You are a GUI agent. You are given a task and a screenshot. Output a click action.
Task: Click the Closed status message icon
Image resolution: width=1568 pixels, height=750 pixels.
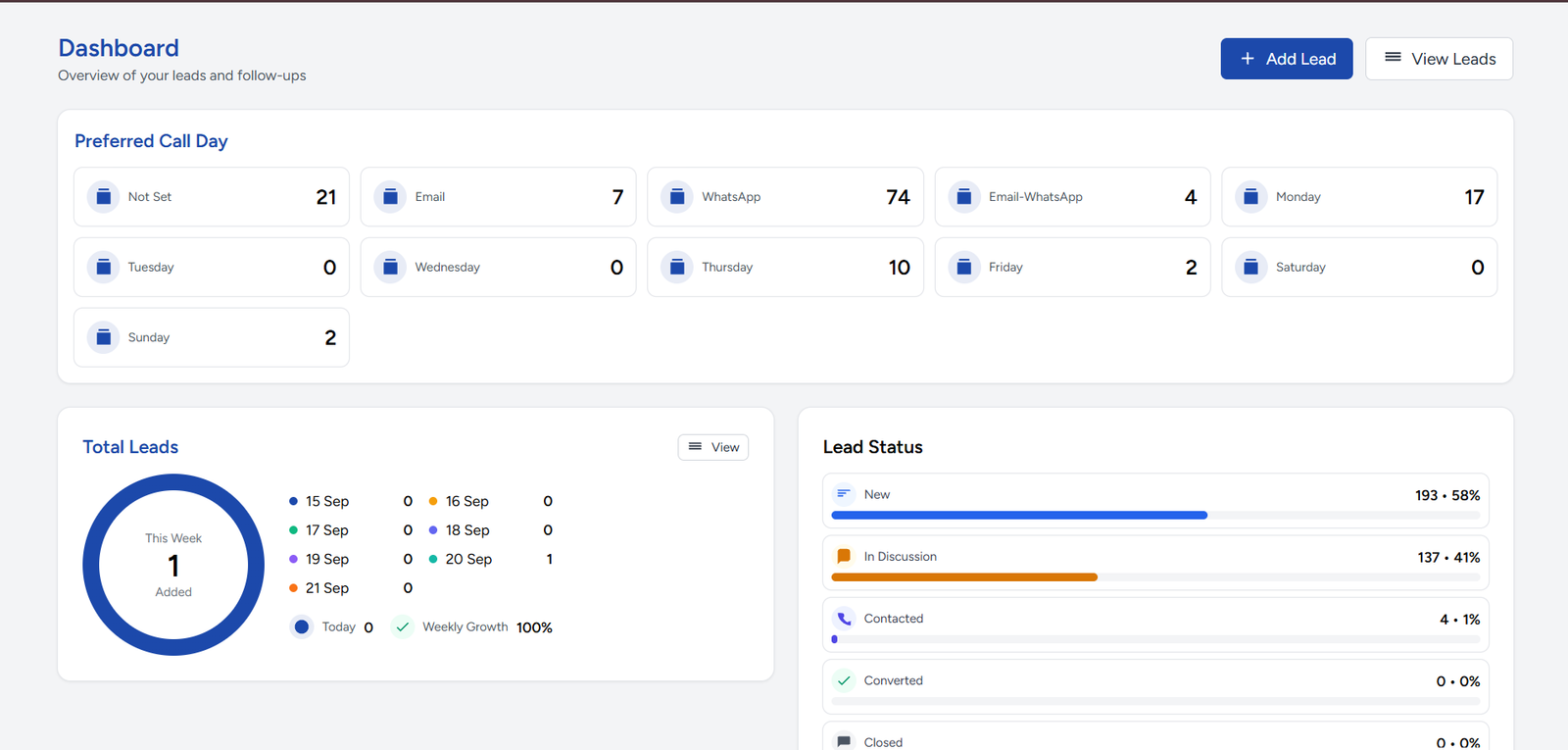click(x=844, y=742)
